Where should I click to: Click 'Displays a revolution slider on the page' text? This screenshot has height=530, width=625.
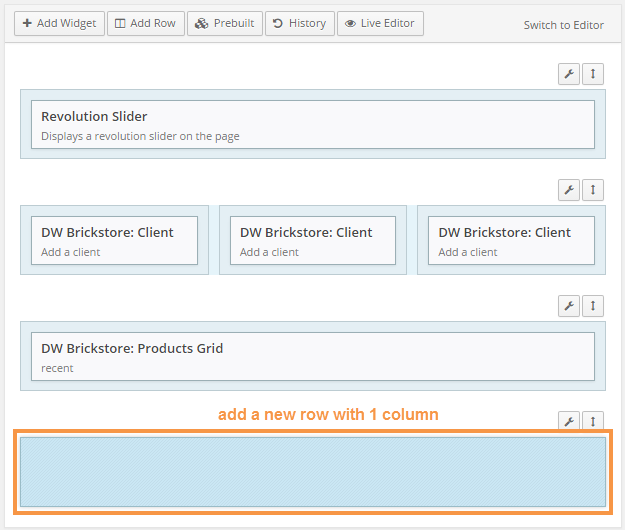tap(140, 136)
